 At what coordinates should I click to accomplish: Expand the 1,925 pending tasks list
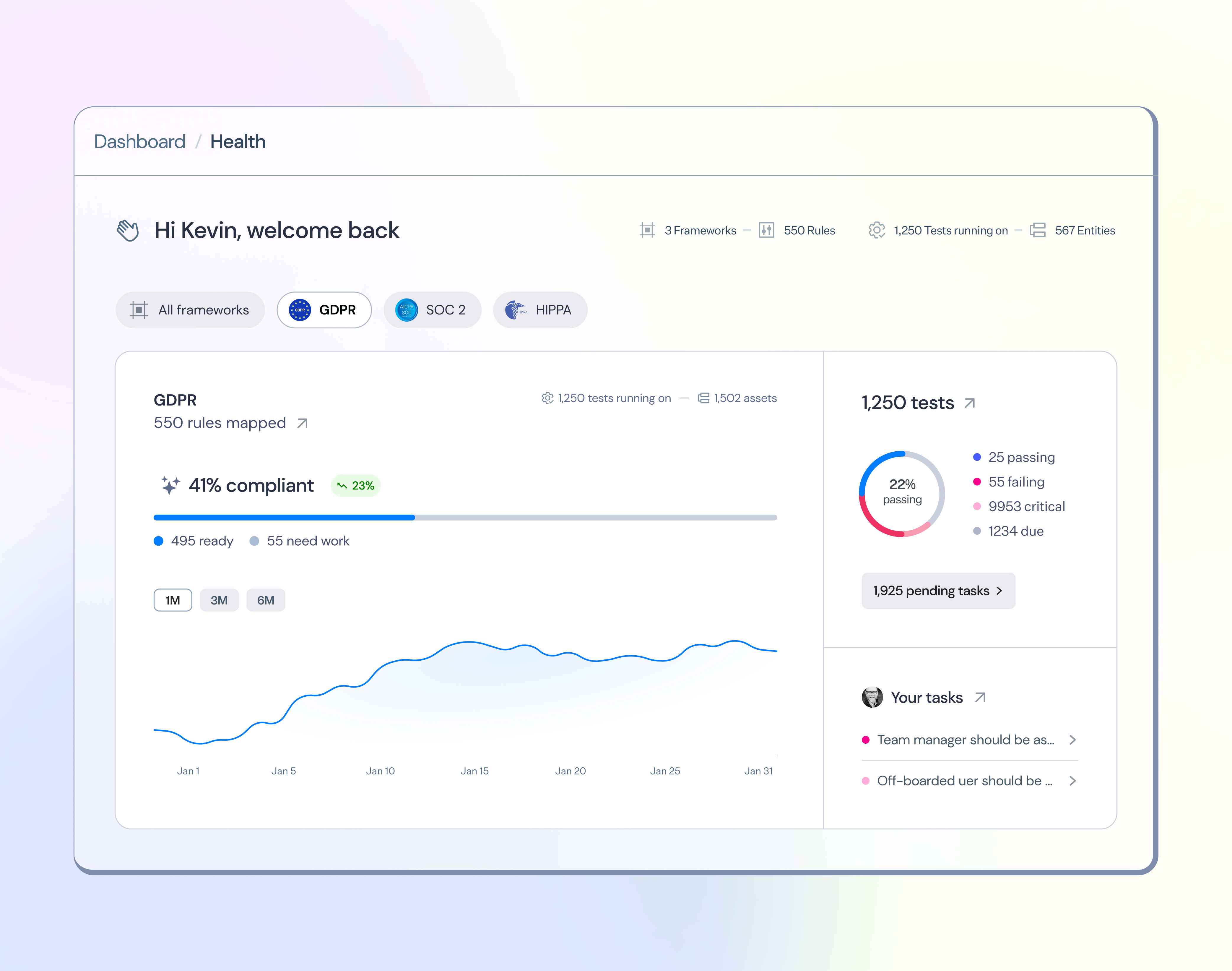(x=938, y=591)
